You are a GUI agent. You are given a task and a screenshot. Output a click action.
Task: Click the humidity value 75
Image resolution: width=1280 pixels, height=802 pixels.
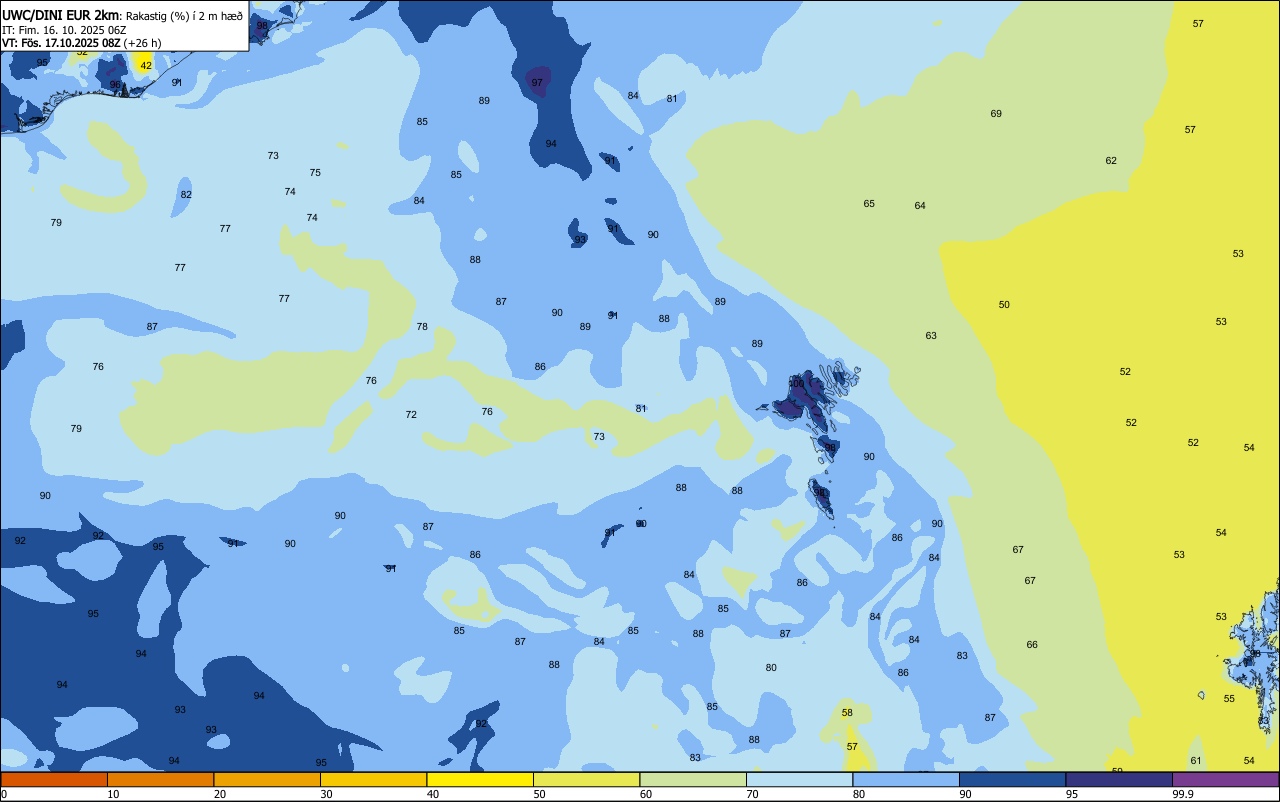point(315,173)
